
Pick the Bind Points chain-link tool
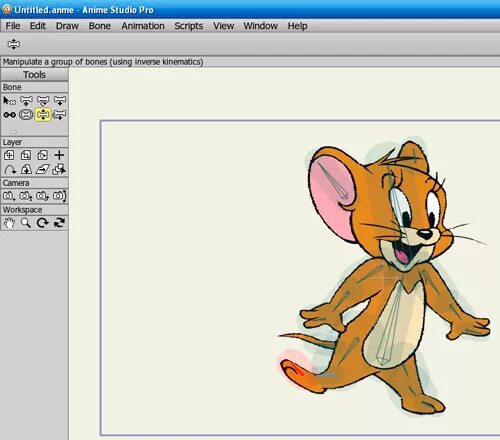(9, 115)
